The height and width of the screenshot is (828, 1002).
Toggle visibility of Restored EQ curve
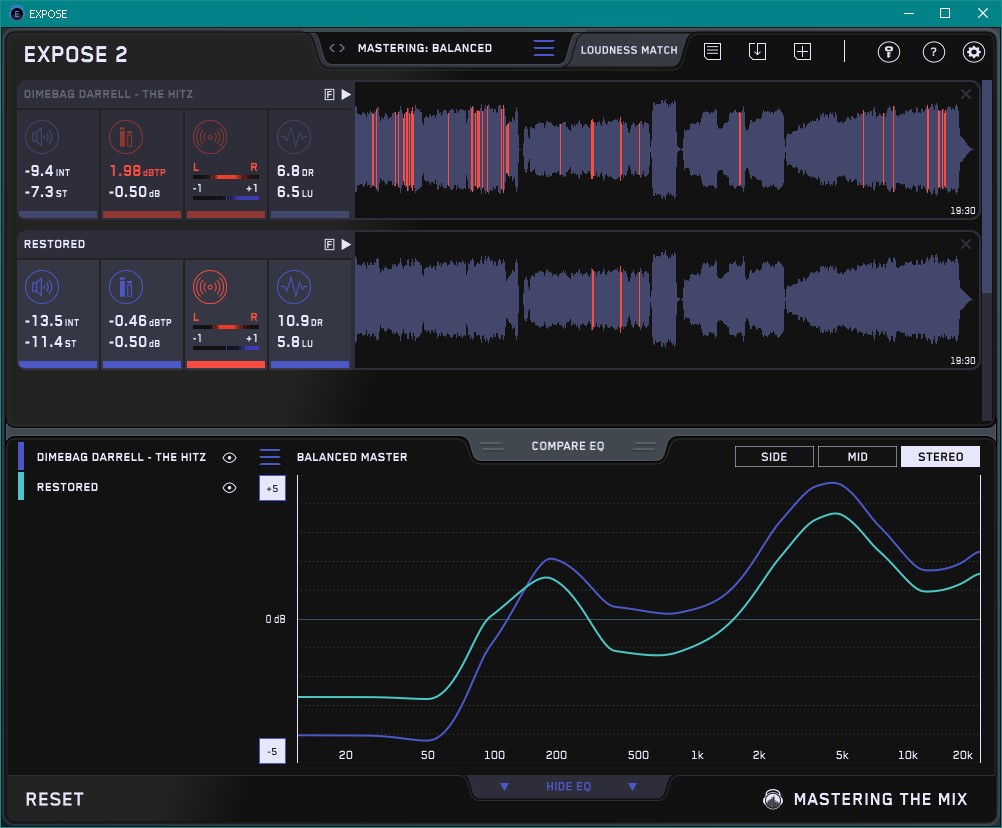click(230, 488)
